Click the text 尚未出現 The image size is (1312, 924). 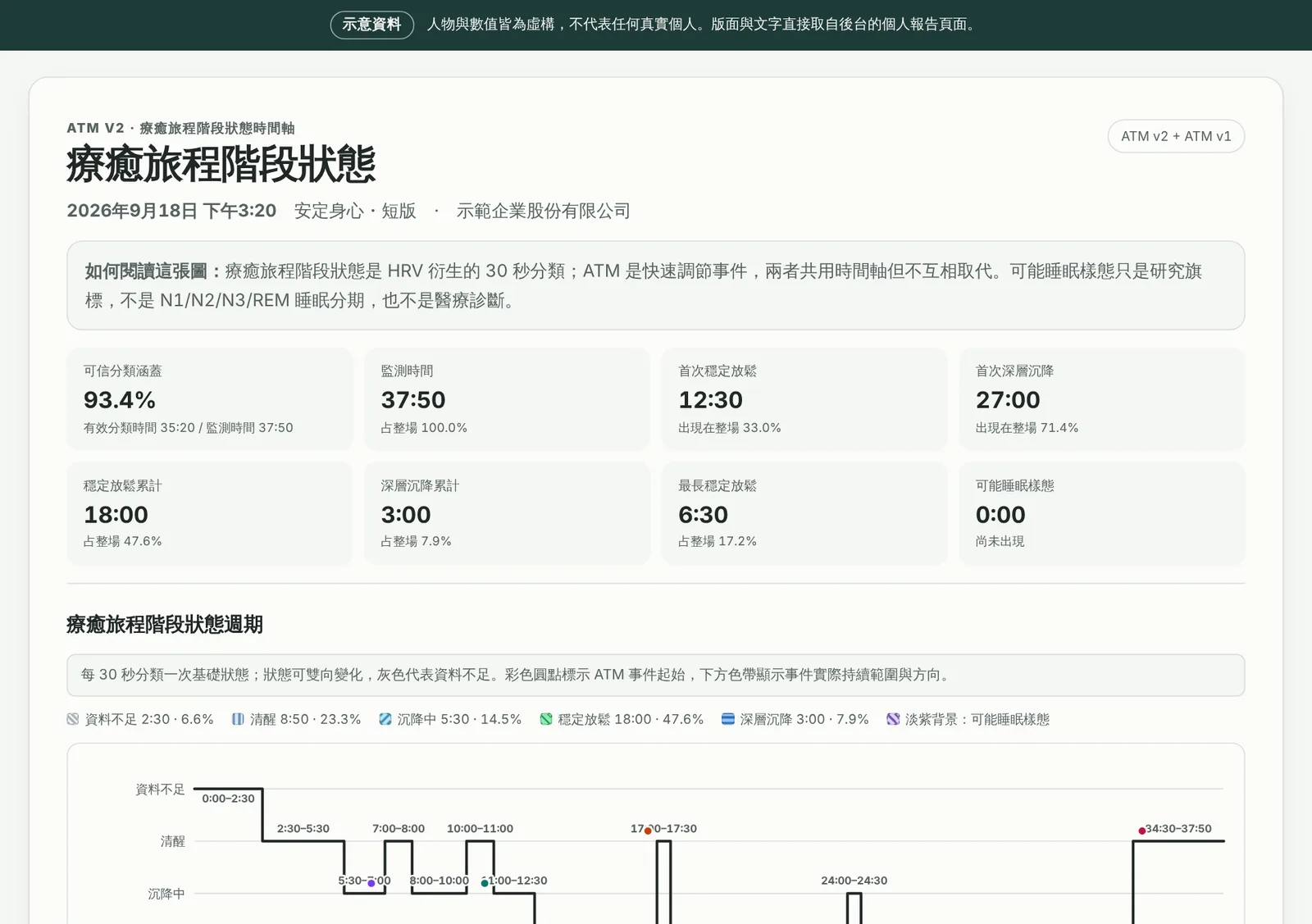pos(1000,541)
